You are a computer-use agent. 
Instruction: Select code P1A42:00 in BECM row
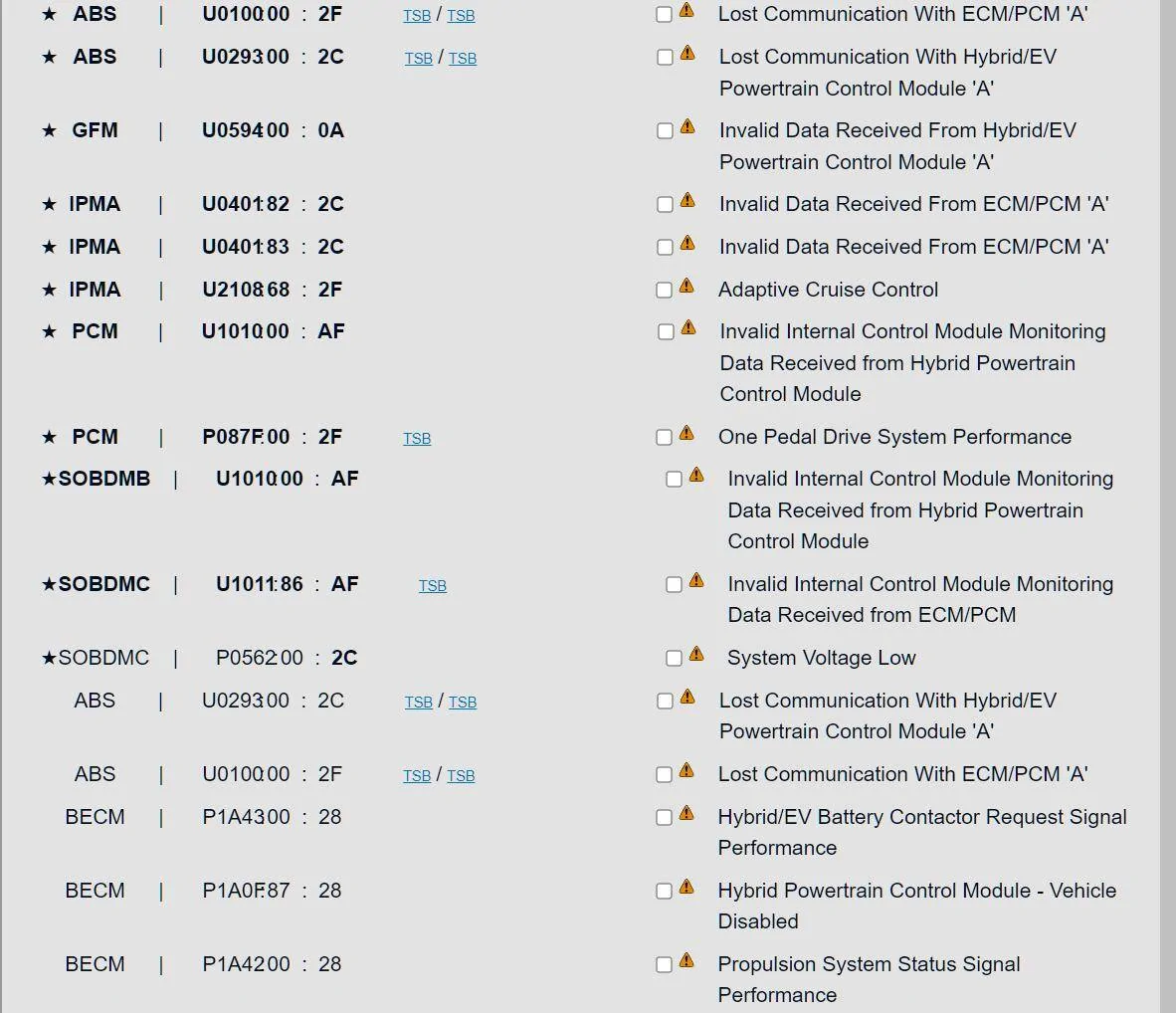[x=246, y=964]
